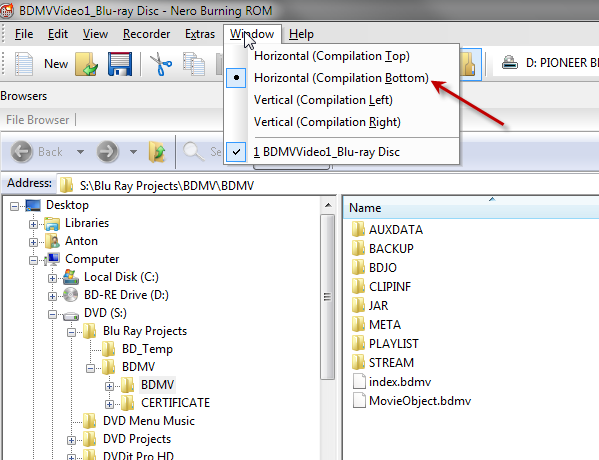The image size is (599, 460).
Task: Open the Forward history dropdown arrow
Action: [133, 152]
